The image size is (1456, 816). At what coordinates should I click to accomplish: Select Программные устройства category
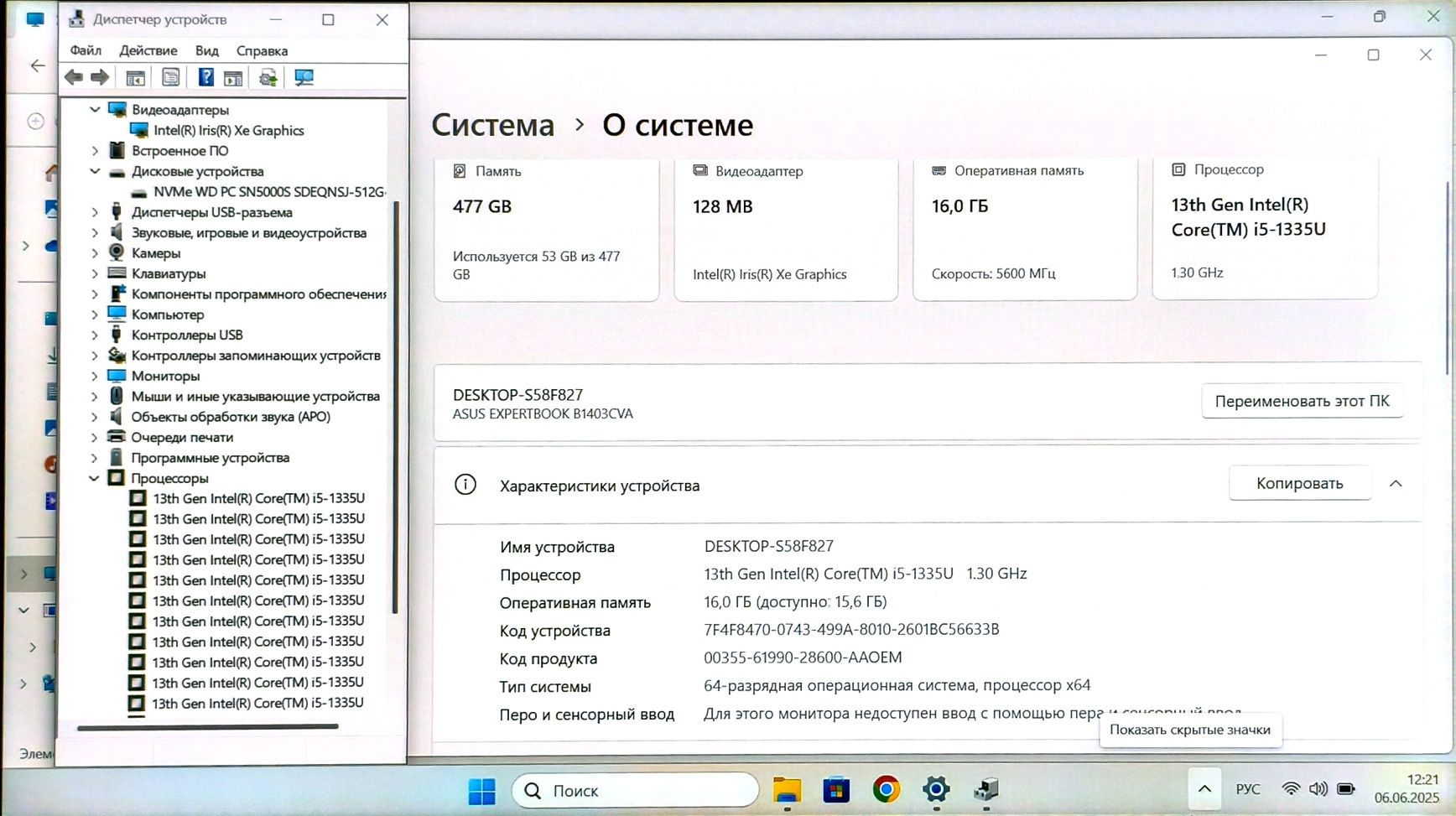210,458
